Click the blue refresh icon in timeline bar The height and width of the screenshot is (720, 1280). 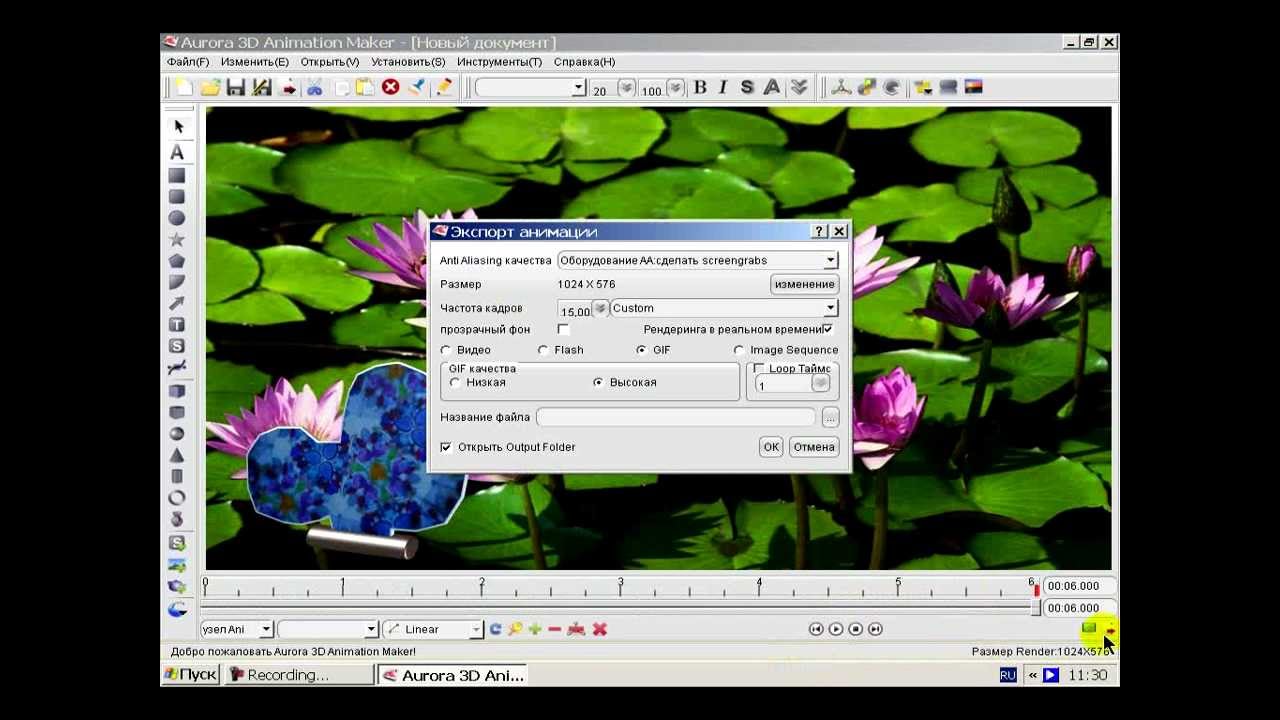[495, 629]
